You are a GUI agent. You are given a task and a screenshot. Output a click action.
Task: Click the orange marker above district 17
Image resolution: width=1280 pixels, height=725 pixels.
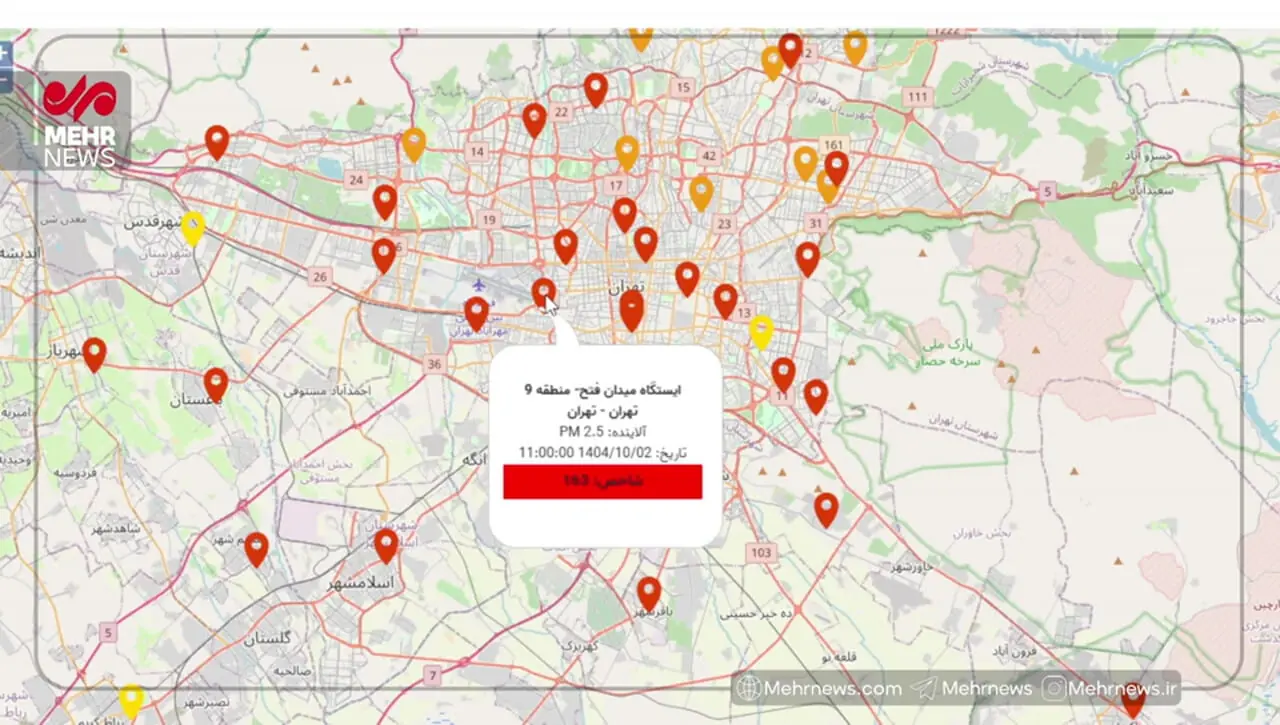tap(627, 151)
